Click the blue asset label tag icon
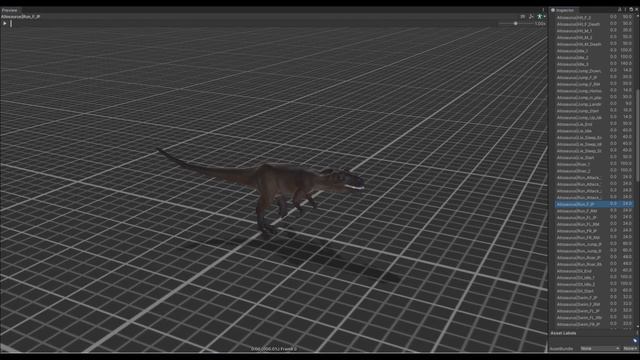Viewport: 640px width, 360px height. pyautogui.click(x=635, y=341)
